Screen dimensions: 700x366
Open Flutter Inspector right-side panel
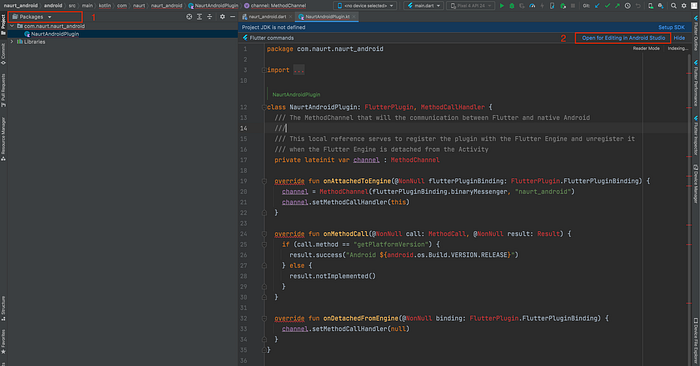pos(696,135)
